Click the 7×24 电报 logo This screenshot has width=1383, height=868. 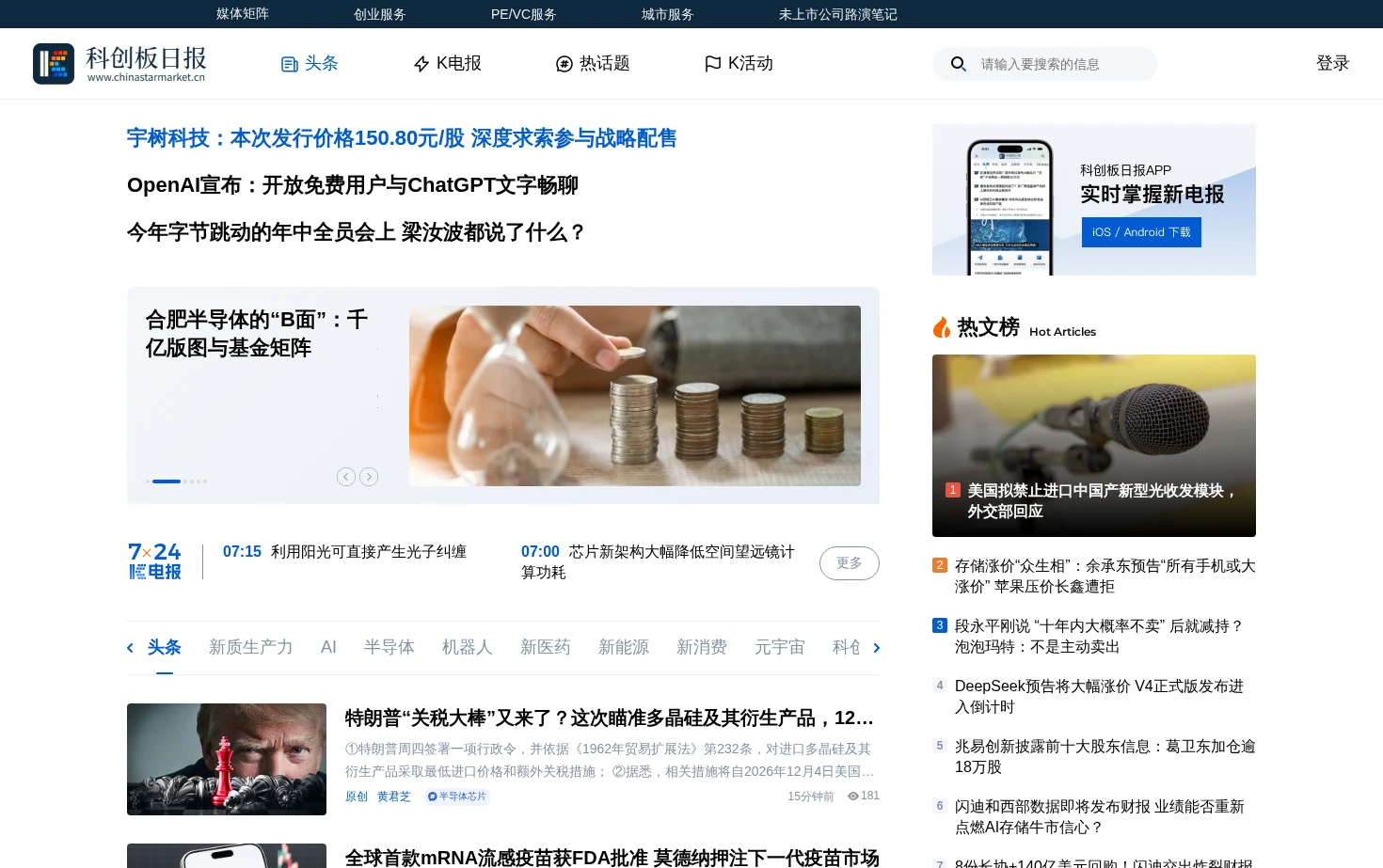[155, 561]
